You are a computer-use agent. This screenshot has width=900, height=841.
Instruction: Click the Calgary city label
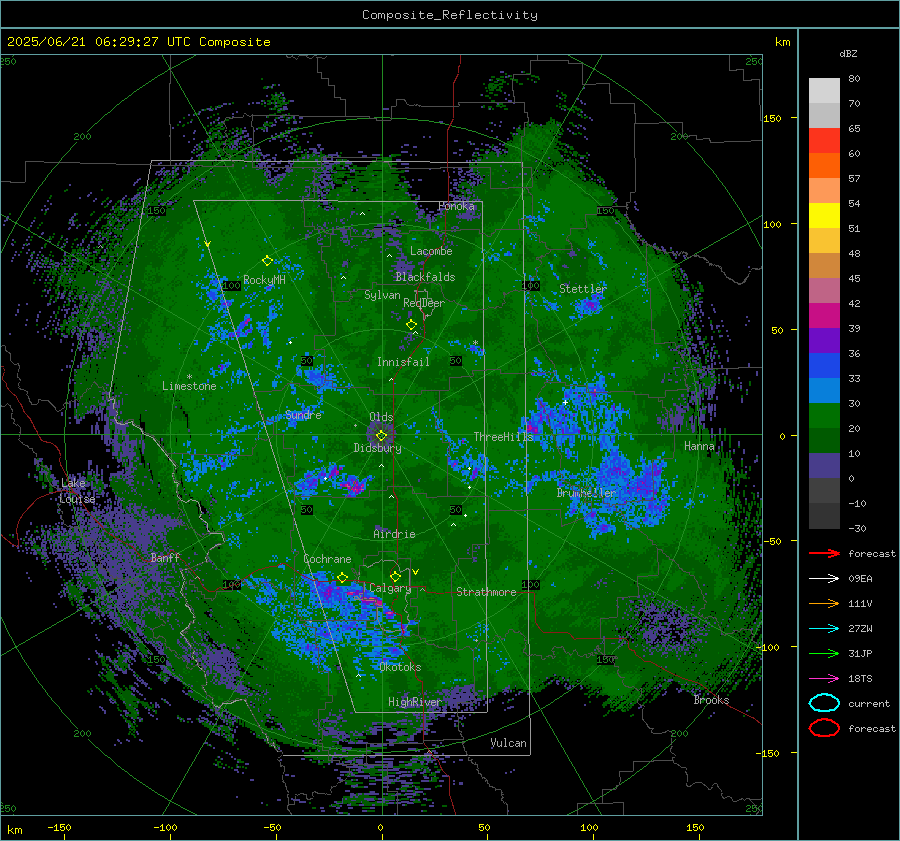[390, 588]
